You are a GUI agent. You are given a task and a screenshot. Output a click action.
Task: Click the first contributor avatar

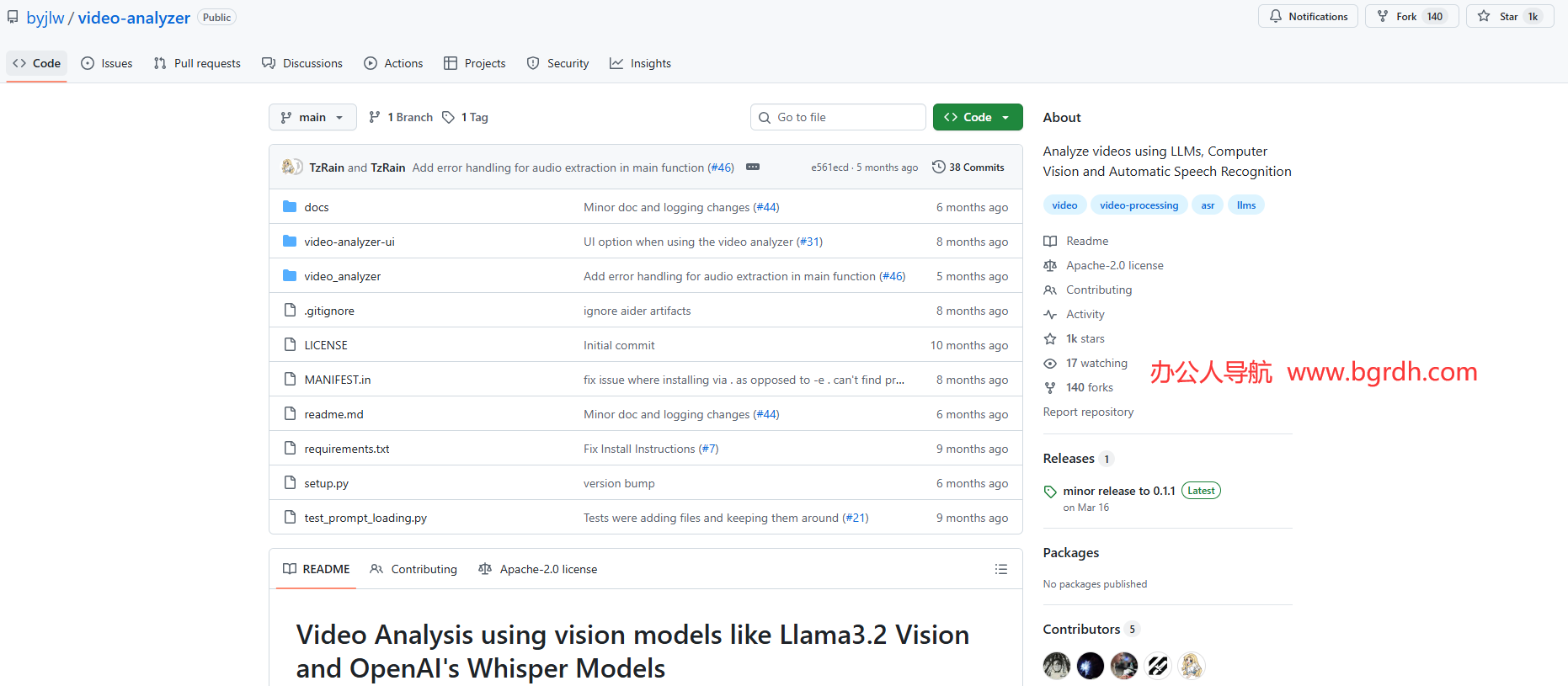(1056, 666)
